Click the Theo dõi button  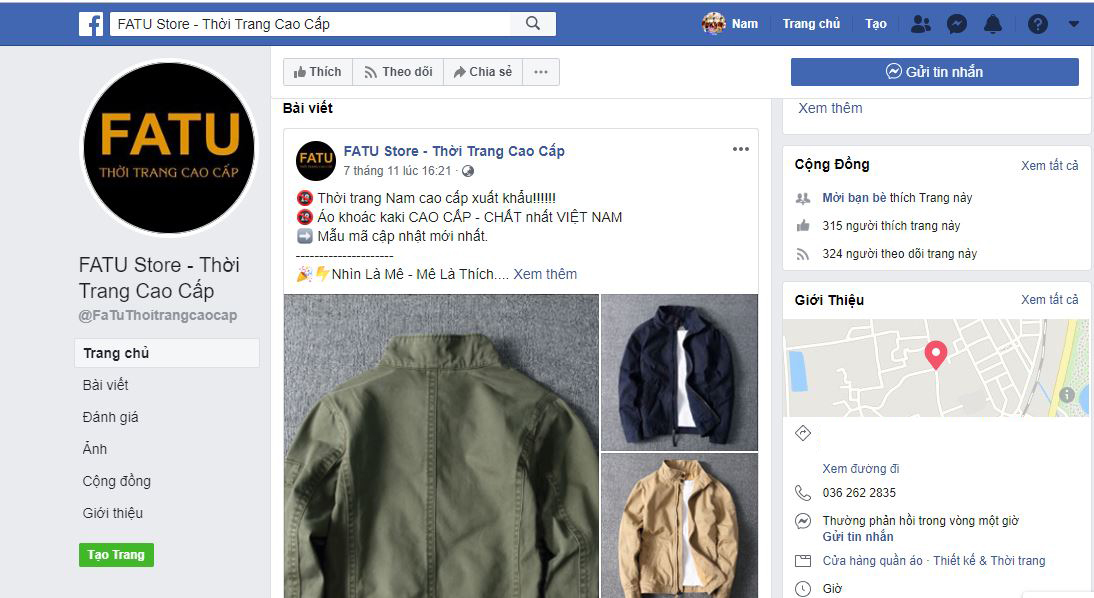coord(398,72)
